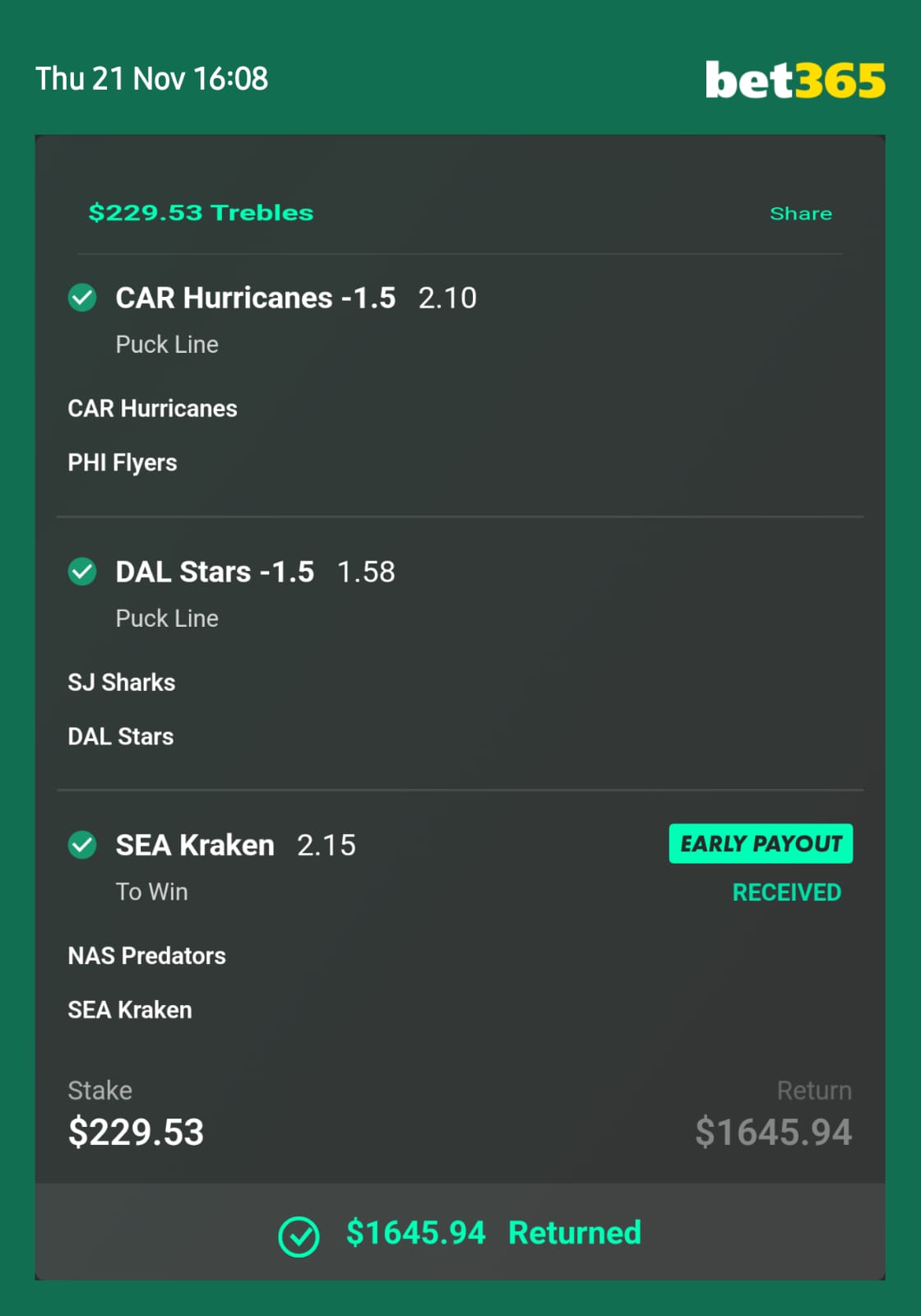Image resolution: width=921 pixels, height=1316 pixels.
Task: Tap the SJ Sharks team name
Action: (x=122, y=683)
